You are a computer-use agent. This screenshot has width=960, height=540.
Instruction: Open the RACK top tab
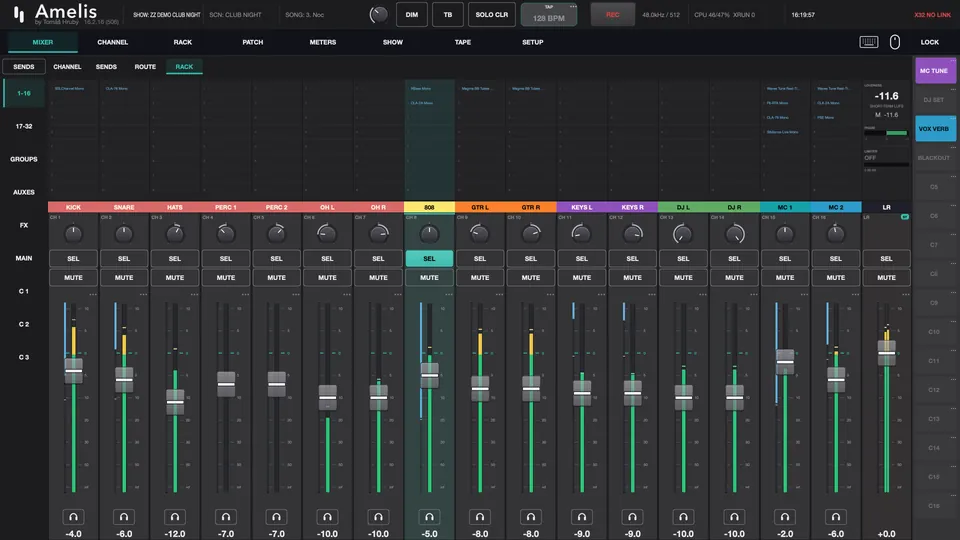pos(182,42)
